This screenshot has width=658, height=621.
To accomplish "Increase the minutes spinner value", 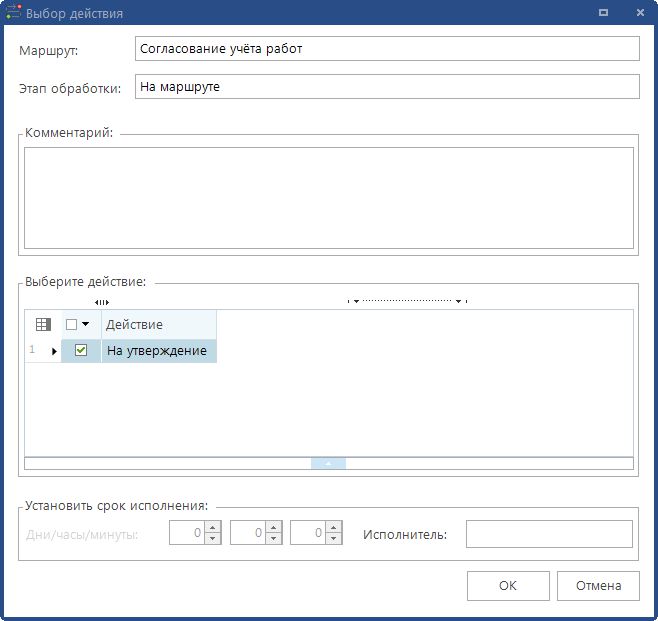I will coord(334,528).
